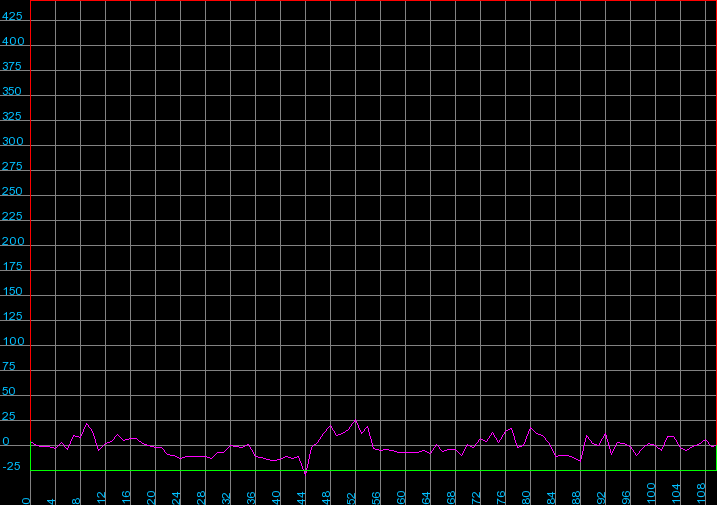The image size is (717, 505).
Task: Click the 88 horizontal axis label
Action: (x=576, y=498)
